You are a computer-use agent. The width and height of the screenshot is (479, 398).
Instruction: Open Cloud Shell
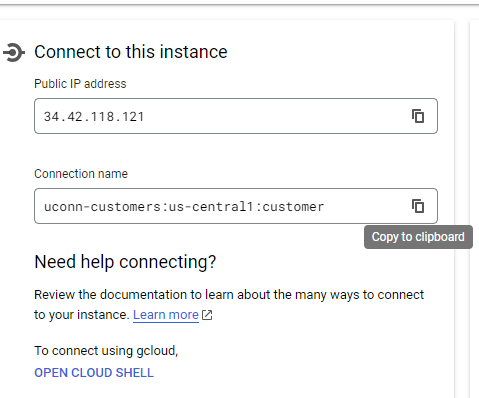[94, 373]
